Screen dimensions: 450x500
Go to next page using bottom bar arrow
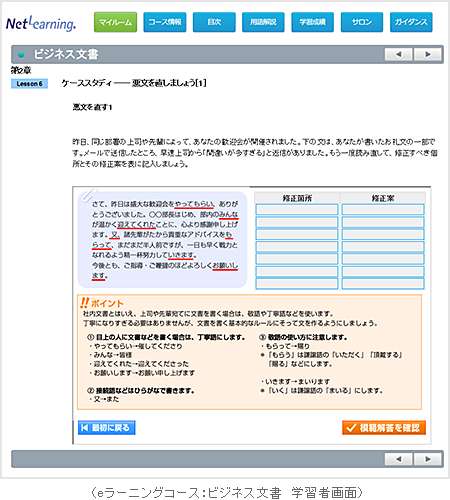click(428, 459)
